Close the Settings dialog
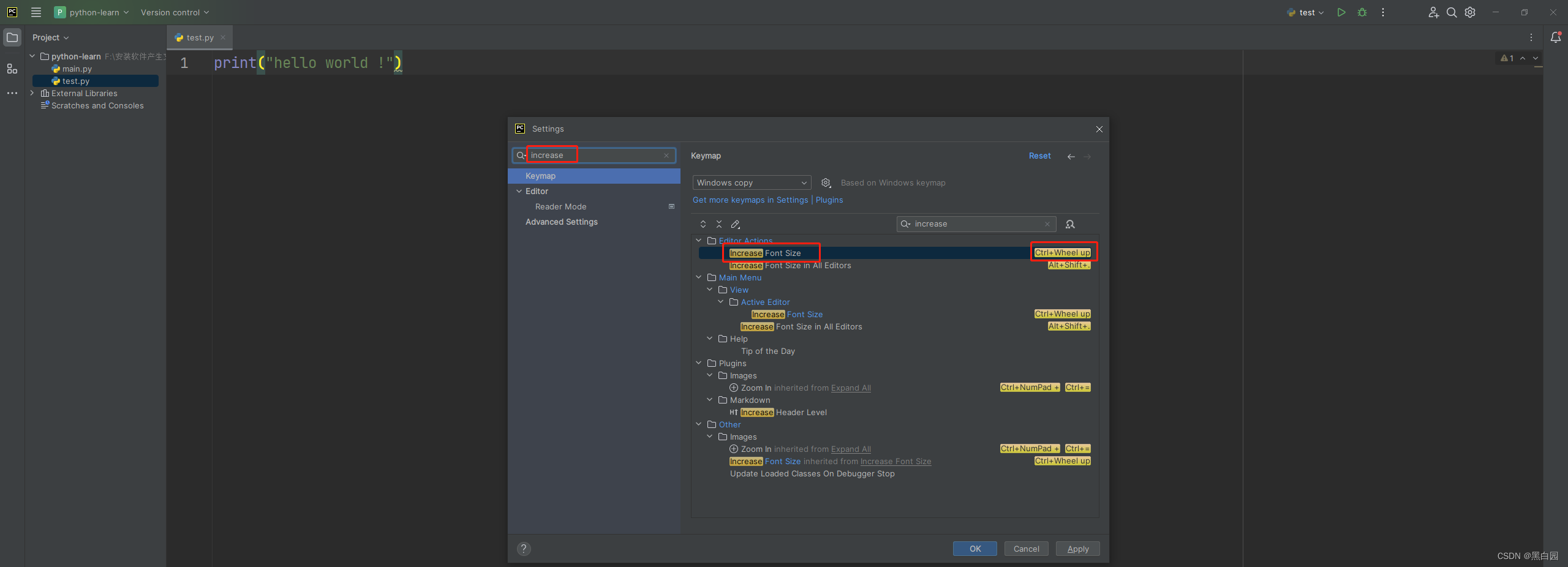 pyautogui.click(x=1099, y=129)
